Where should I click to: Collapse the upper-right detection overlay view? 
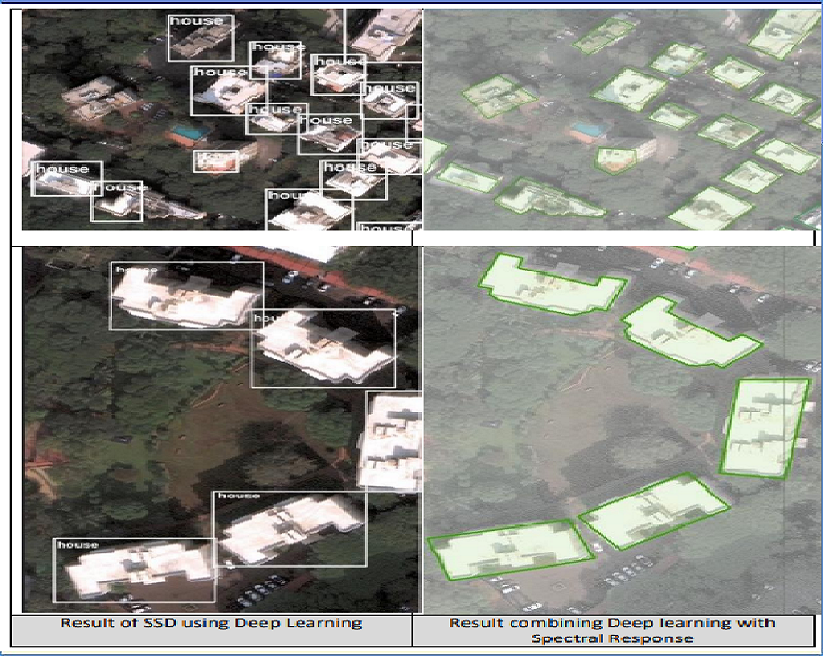[x=620, y=120]
